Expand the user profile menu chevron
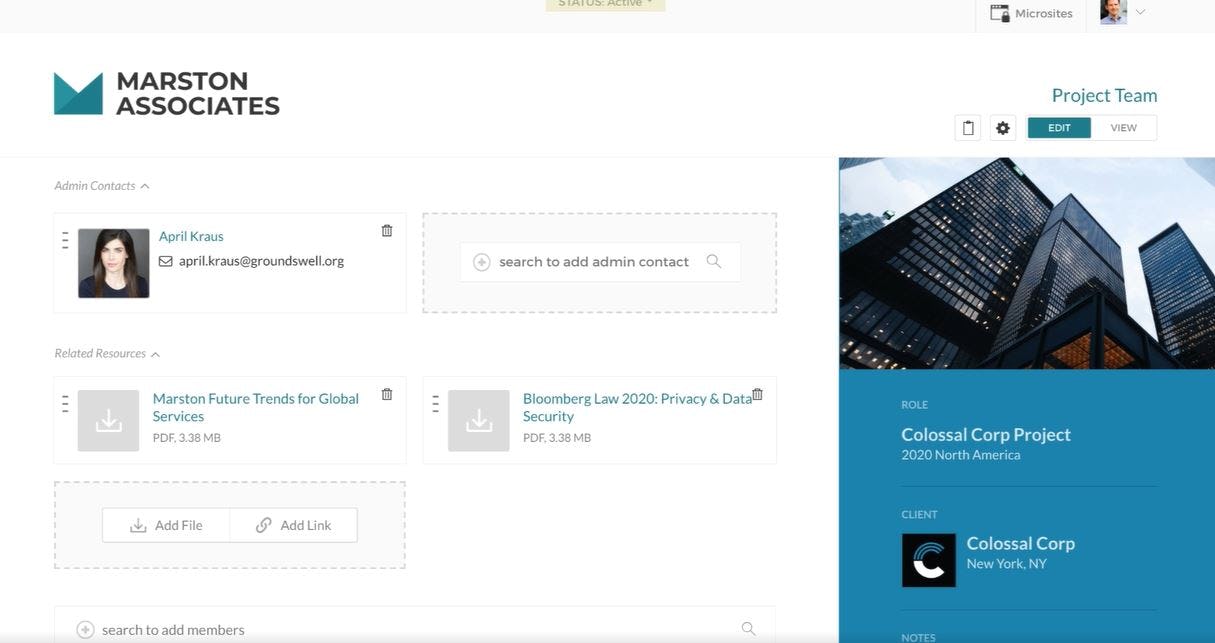This screenshot has width=1215, height=643. pos(1140,10)
